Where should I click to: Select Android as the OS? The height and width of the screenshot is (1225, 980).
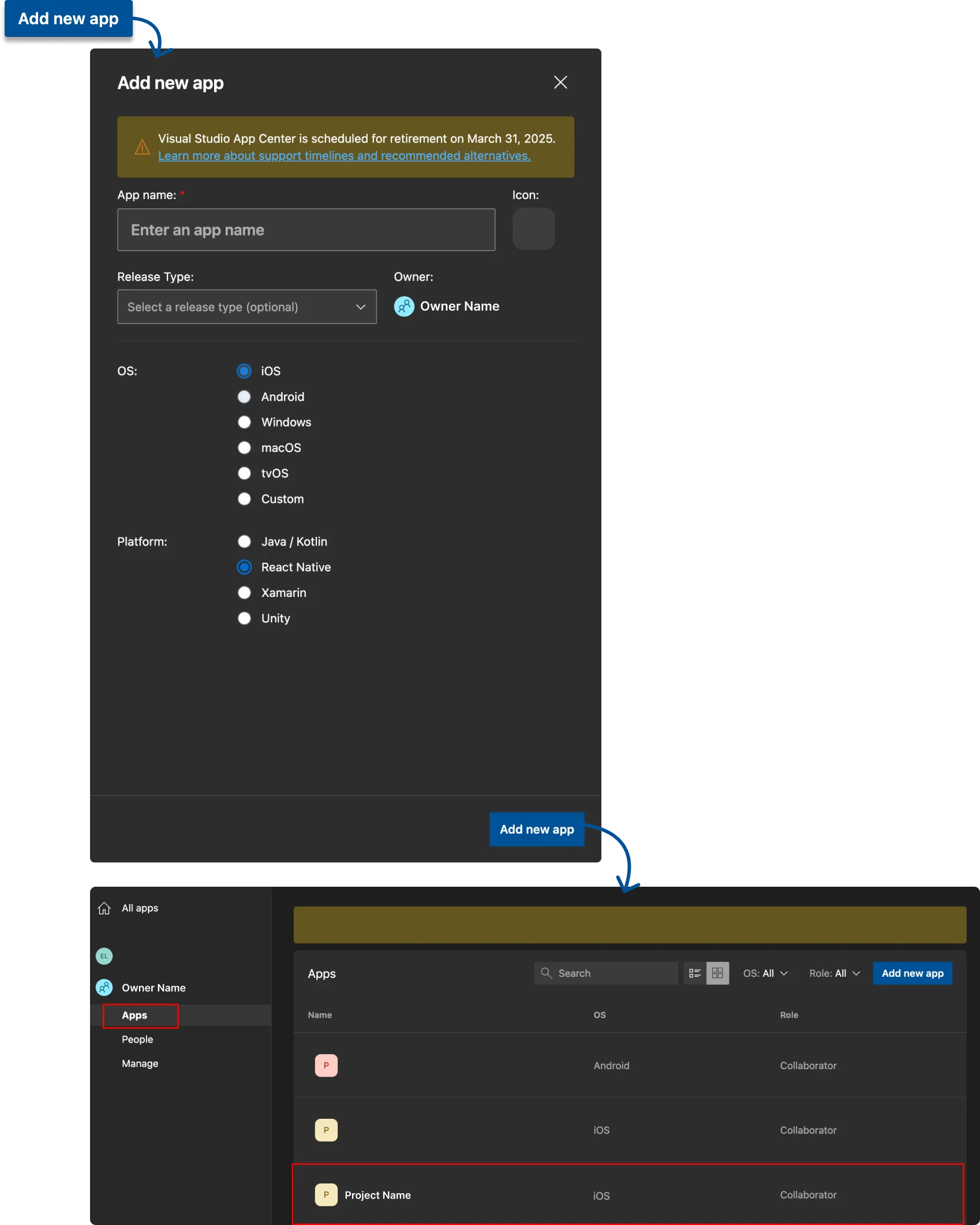[244, 397]
